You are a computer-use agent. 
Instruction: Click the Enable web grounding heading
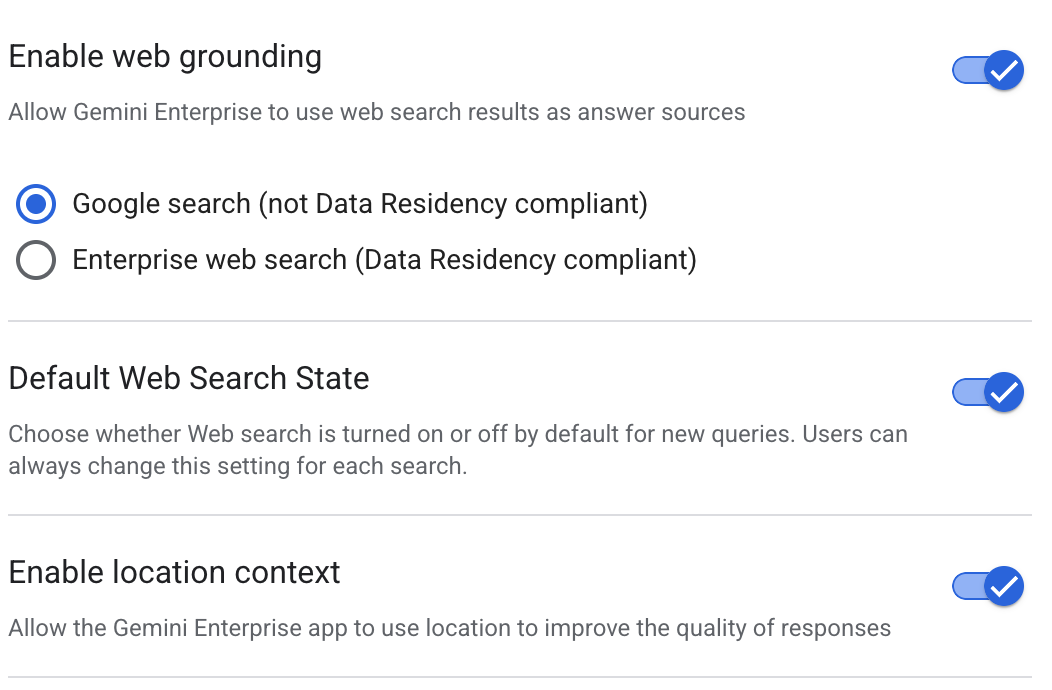(x=164, y=57)
